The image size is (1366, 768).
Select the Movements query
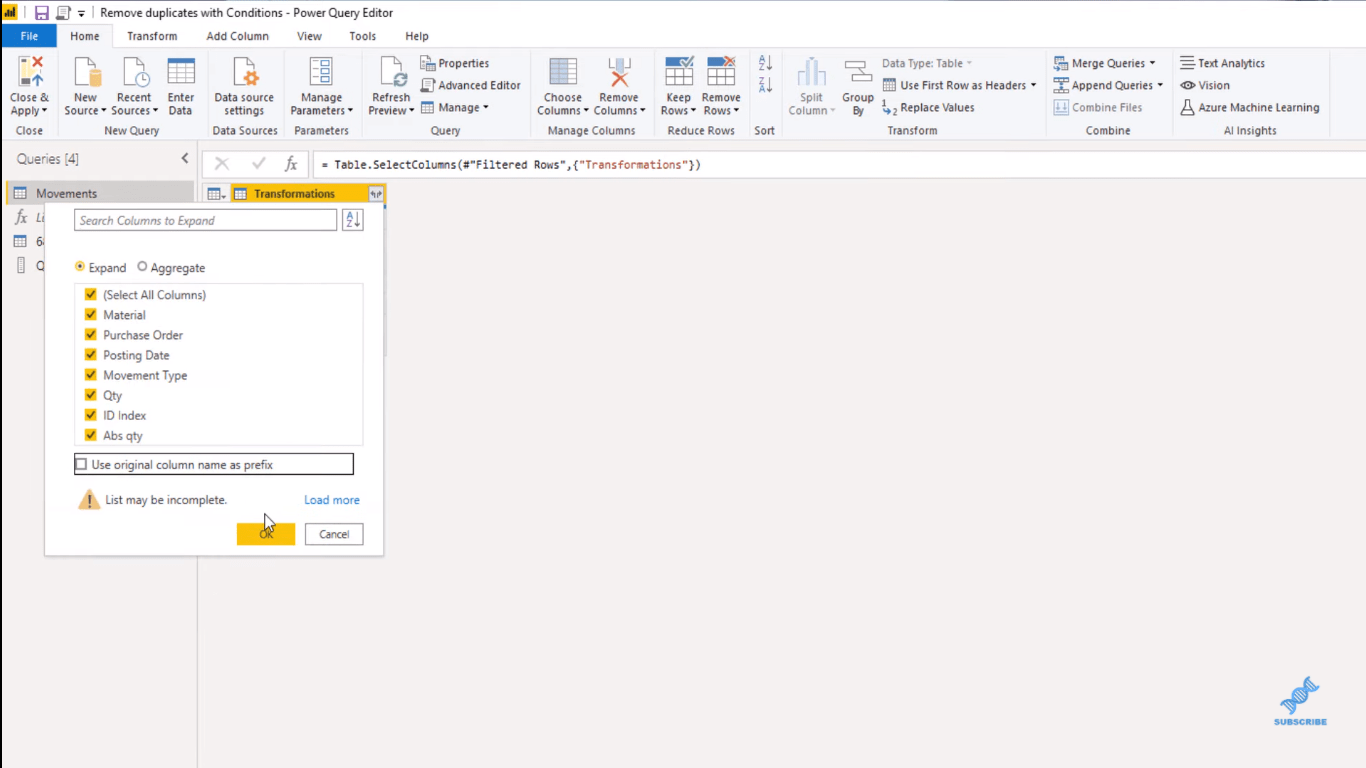(99, 193)
